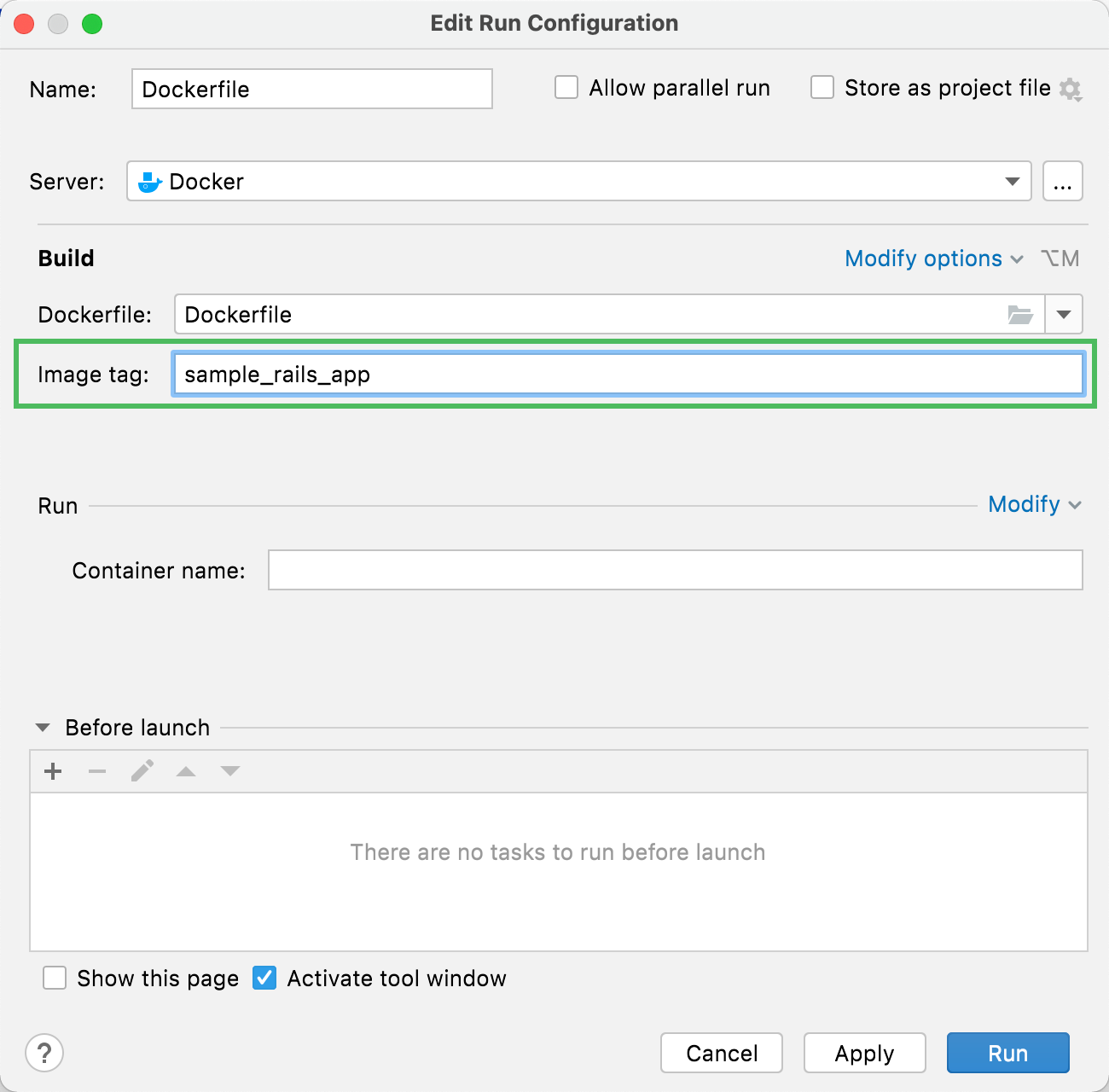Apply the current run configuration changes
Screen dimensions: 1109x1092
point(864,1053)
